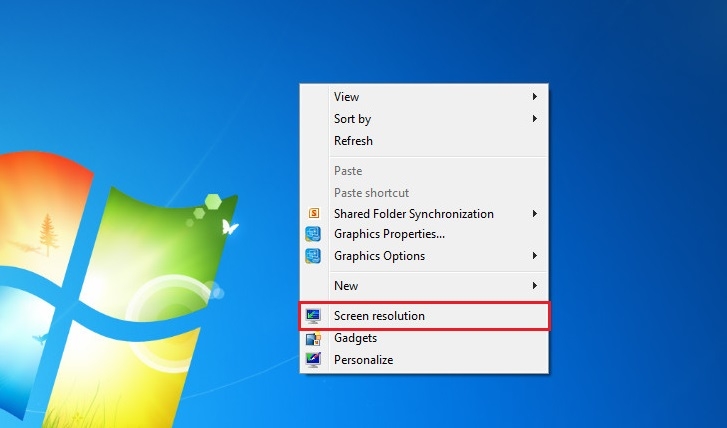Click the Shared Folder Synchronization icon
The height and width of the screenshot is (428, 727).
(314, 213)
